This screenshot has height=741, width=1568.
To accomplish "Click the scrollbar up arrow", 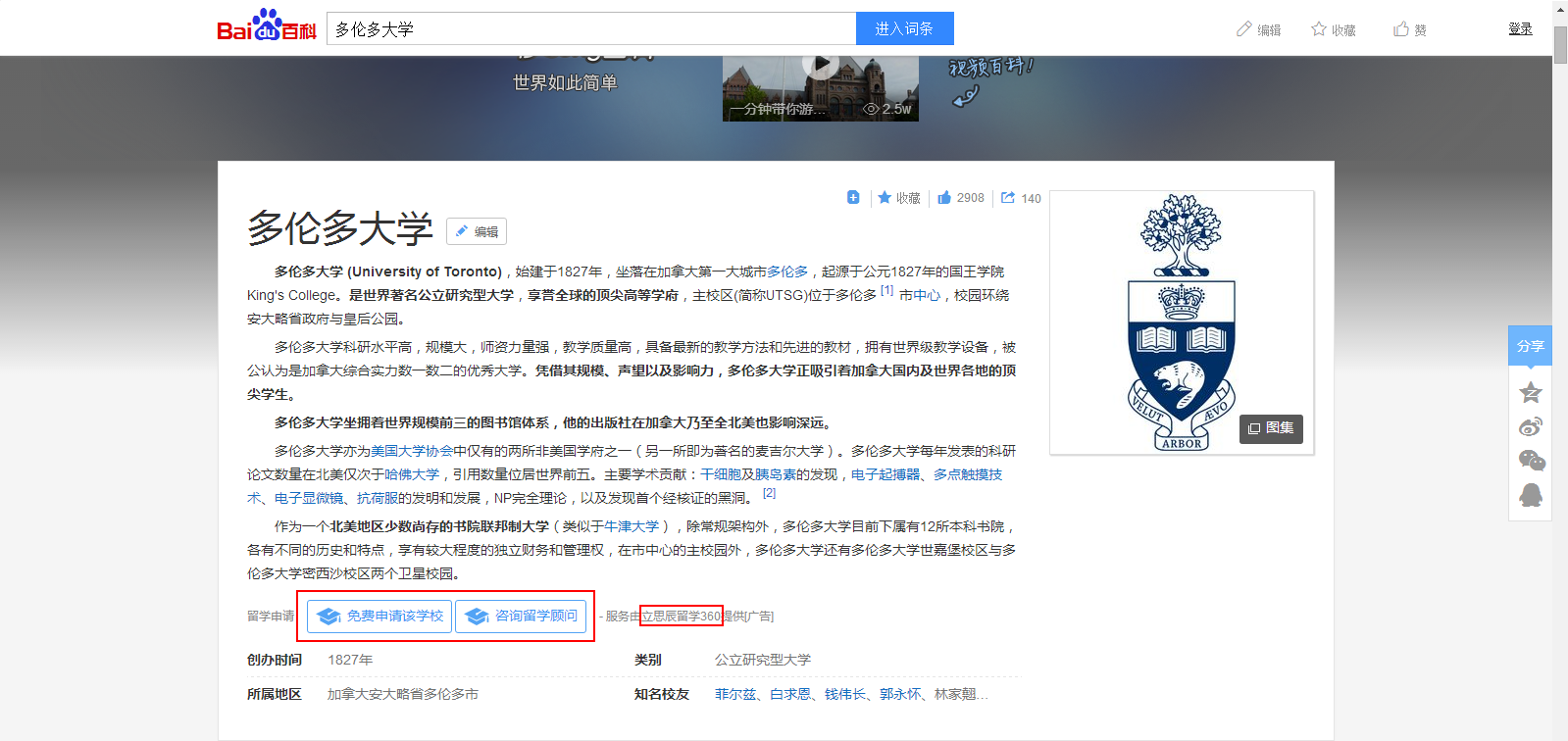I will (1560, 8).
